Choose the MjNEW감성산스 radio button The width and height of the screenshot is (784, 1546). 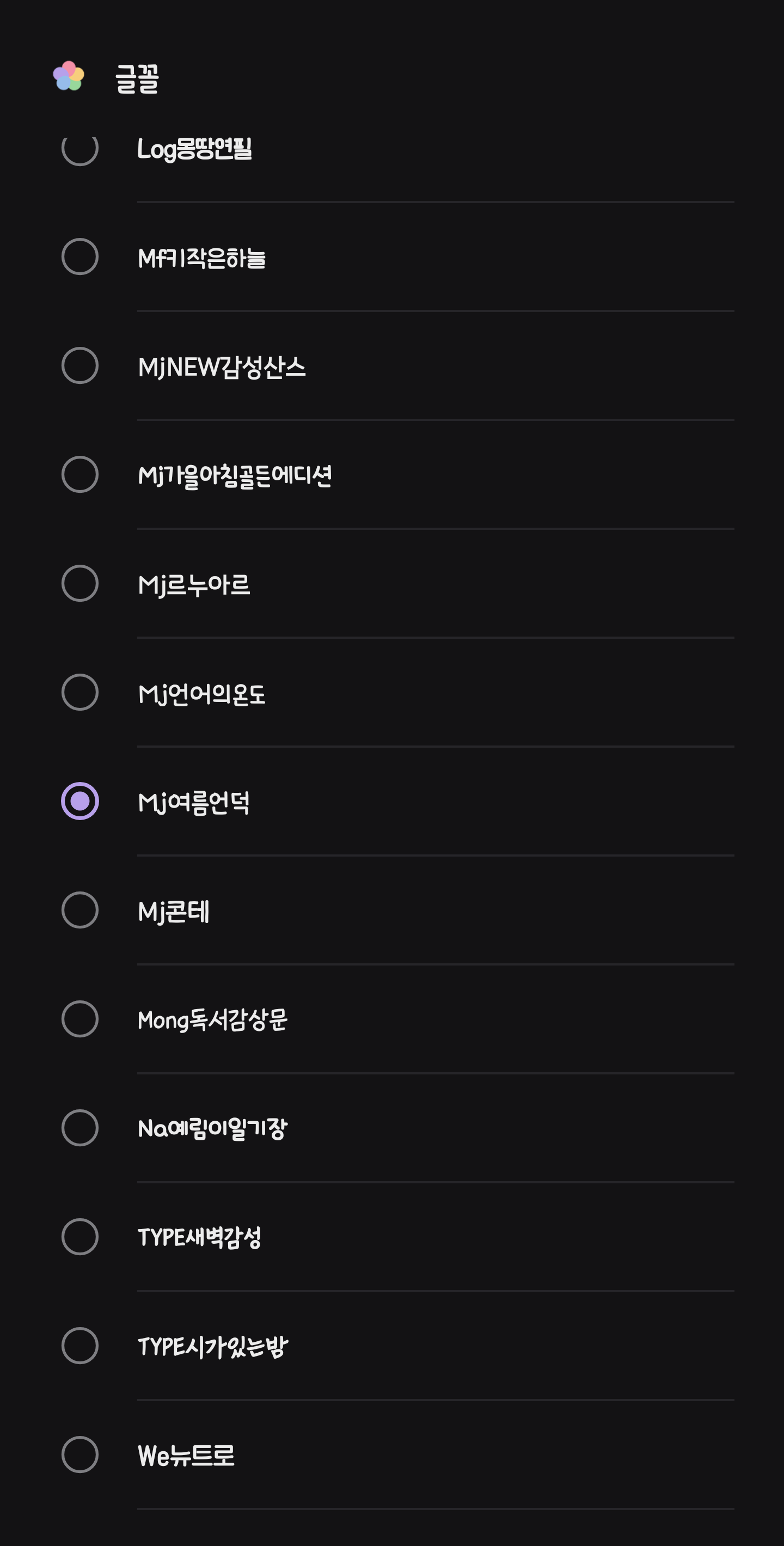click(80, 365)
